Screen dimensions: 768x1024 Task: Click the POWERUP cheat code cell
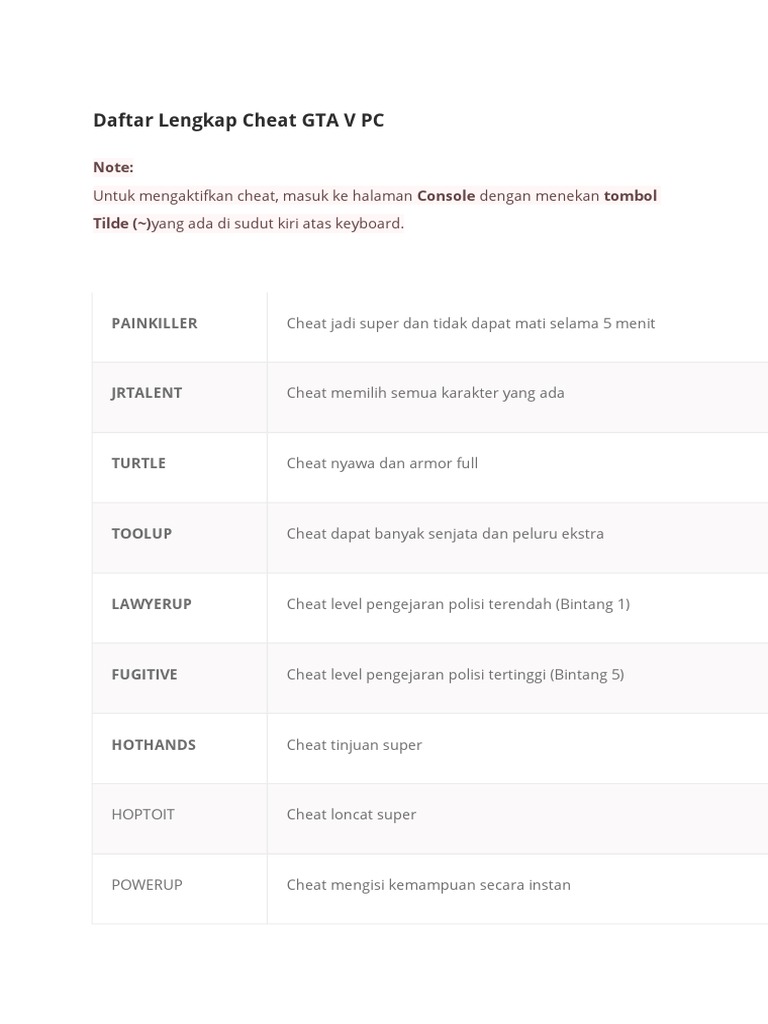(x=147, y=884)
